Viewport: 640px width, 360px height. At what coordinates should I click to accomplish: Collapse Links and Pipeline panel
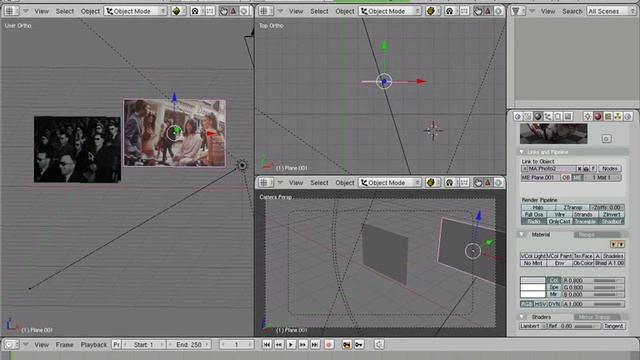522,152
